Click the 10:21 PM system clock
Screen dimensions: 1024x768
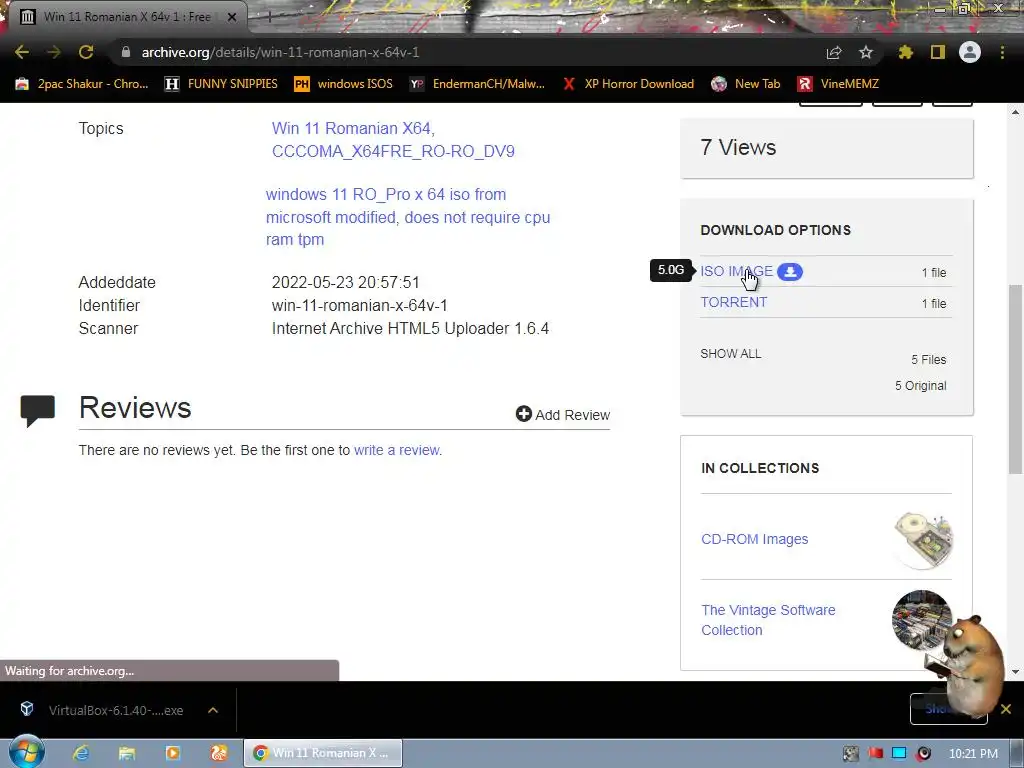(x=973, y=754)
